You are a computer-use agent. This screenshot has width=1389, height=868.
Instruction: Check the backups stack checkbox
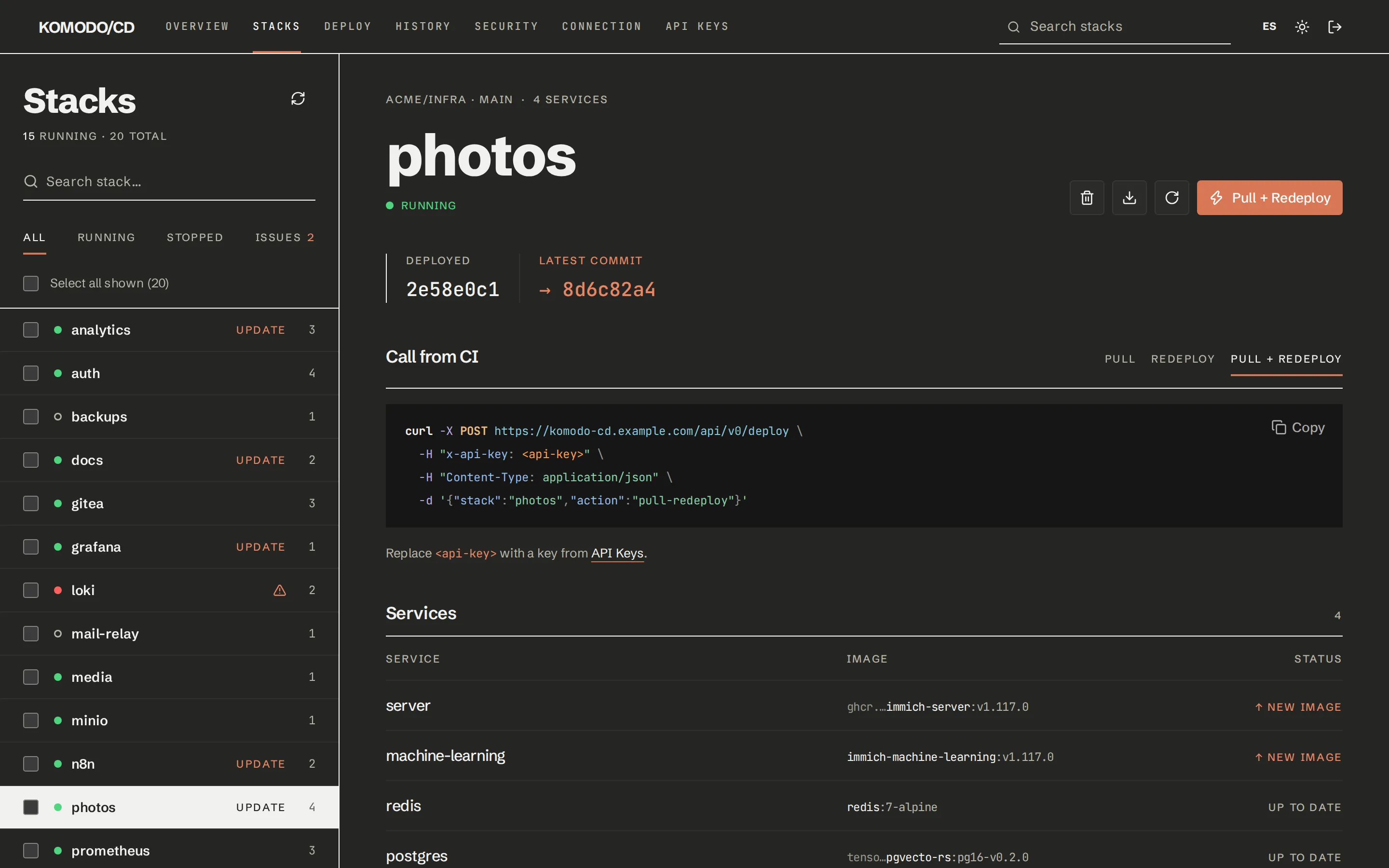point(31,416)
